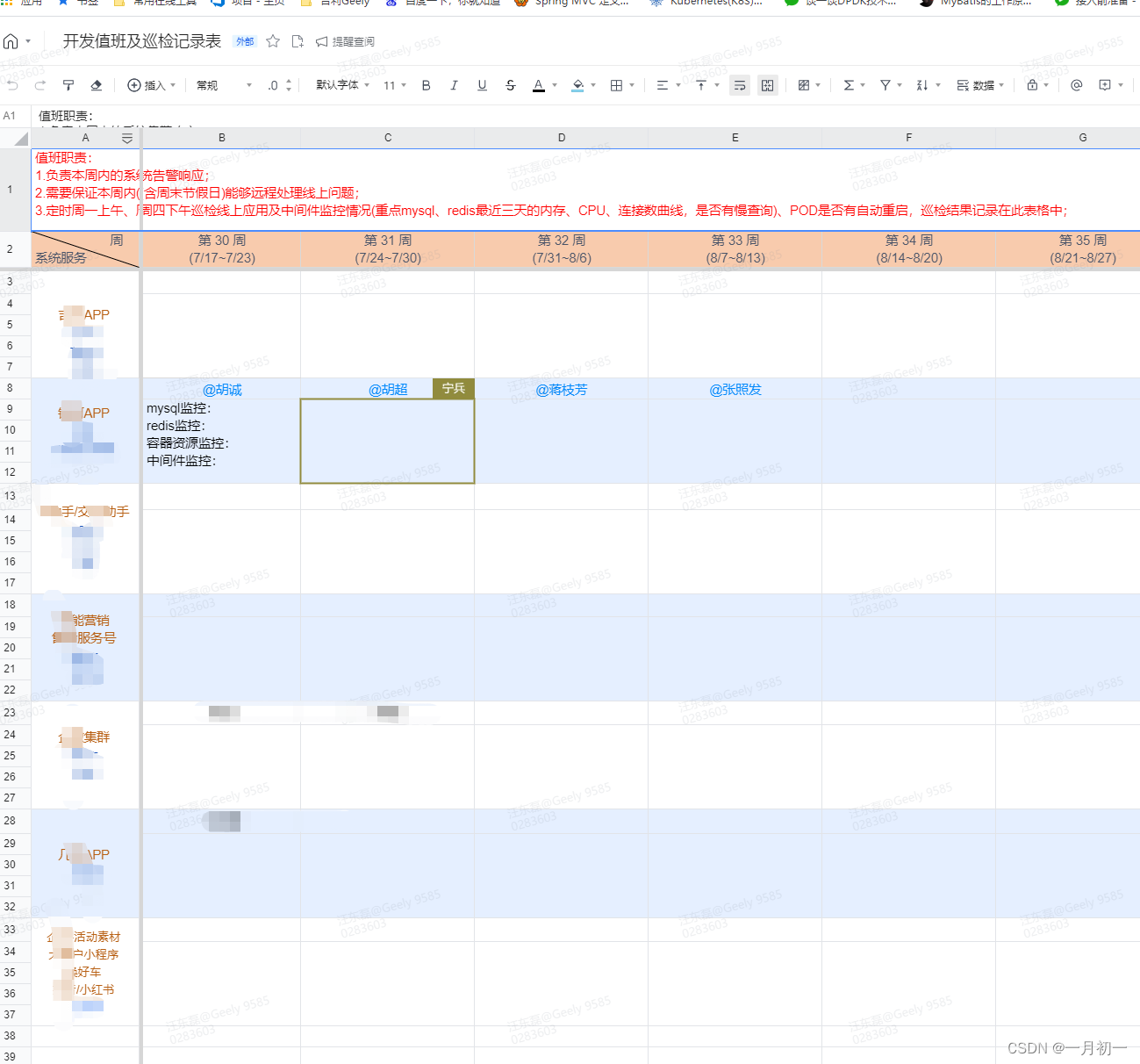Select the column D header
This screenshot has height=1064, width=1140.
click(x=562, y=138)
